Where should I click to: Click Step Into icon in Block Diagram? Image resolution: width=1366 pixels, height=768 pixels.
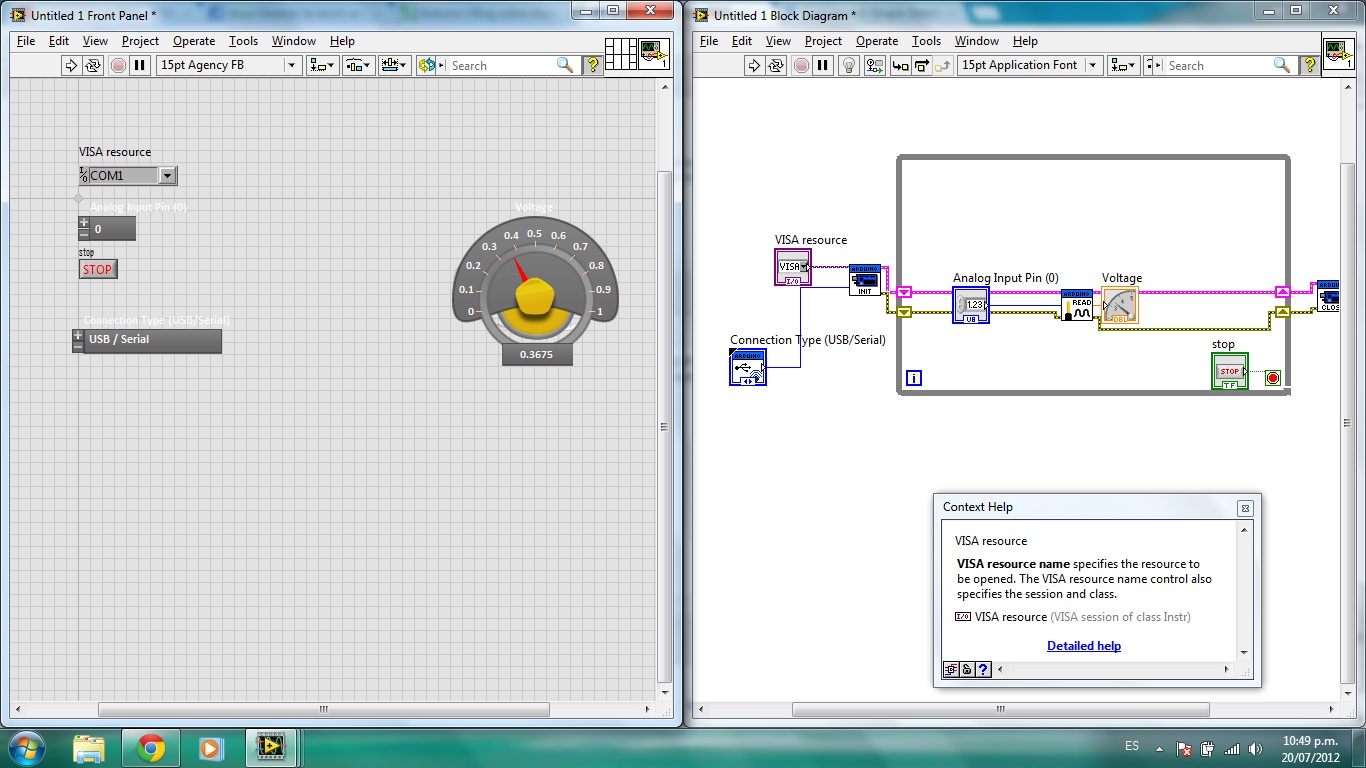(x=900, y=66)
